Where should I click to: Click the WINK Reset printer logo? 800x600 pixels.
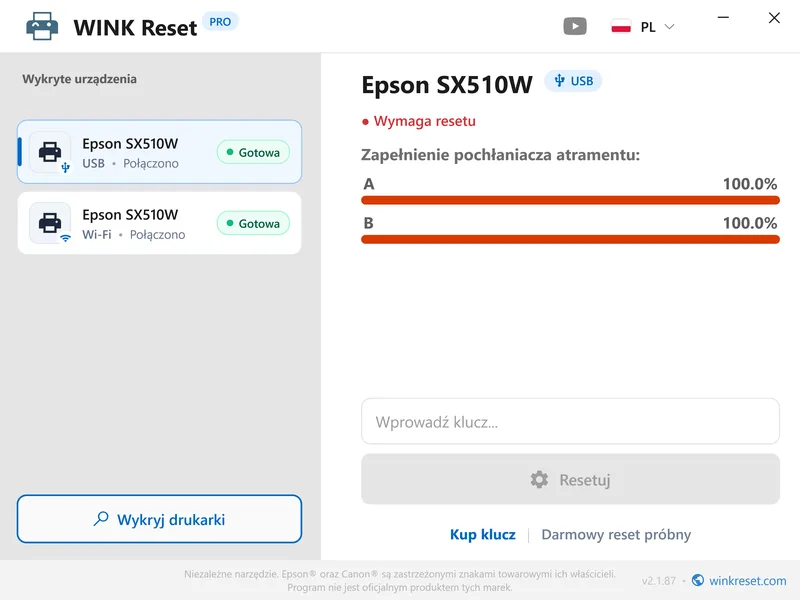click(x=42, y=26)
